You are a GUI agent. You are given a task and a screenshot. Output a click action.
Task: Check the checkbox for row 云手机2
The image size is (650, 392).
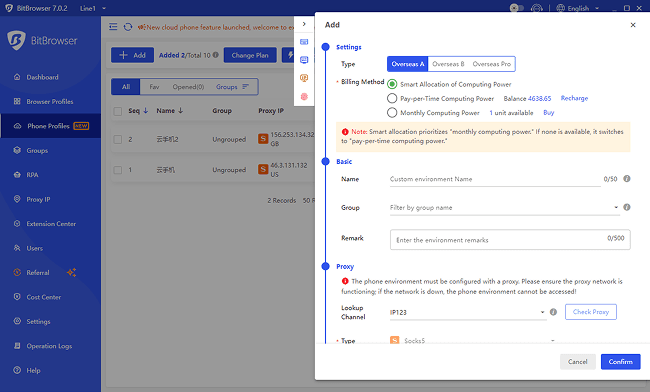pyautogui.click(x=118, y=139)
